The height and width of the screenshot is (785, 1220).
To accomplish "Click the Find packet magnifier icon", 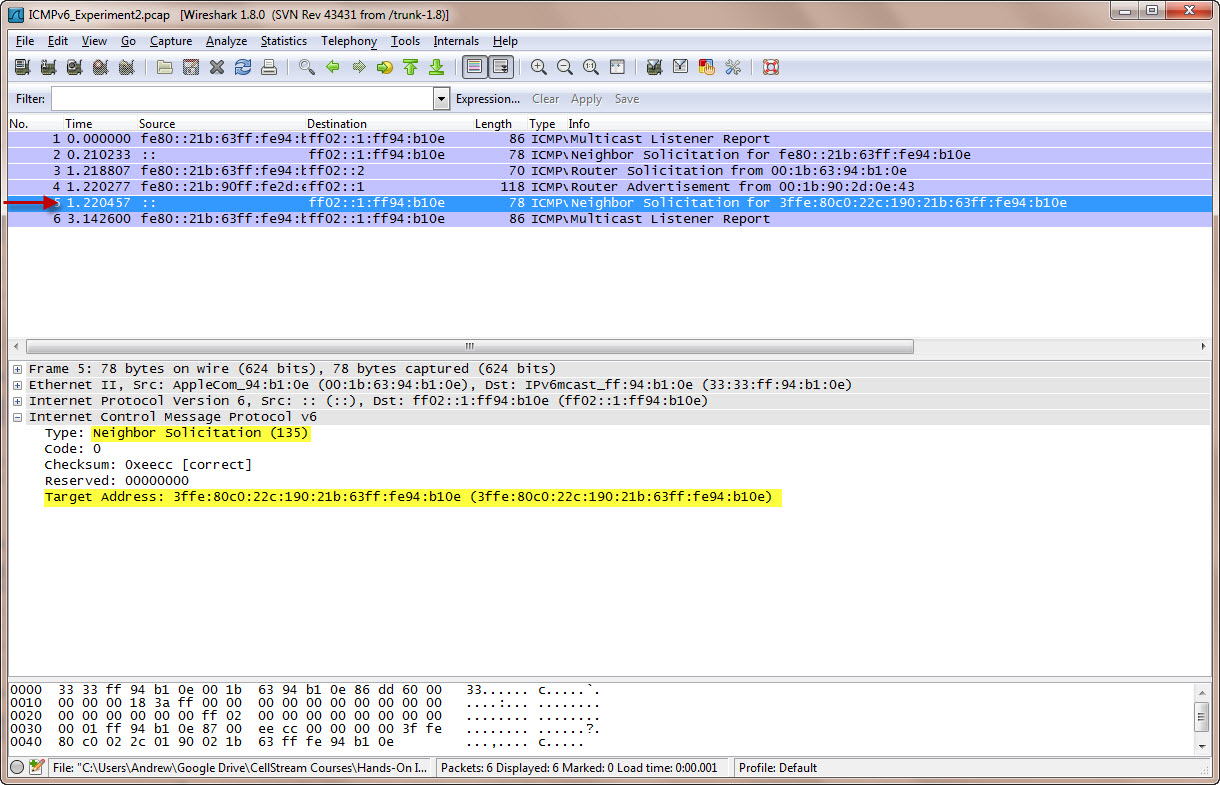I will pos(307,68).
